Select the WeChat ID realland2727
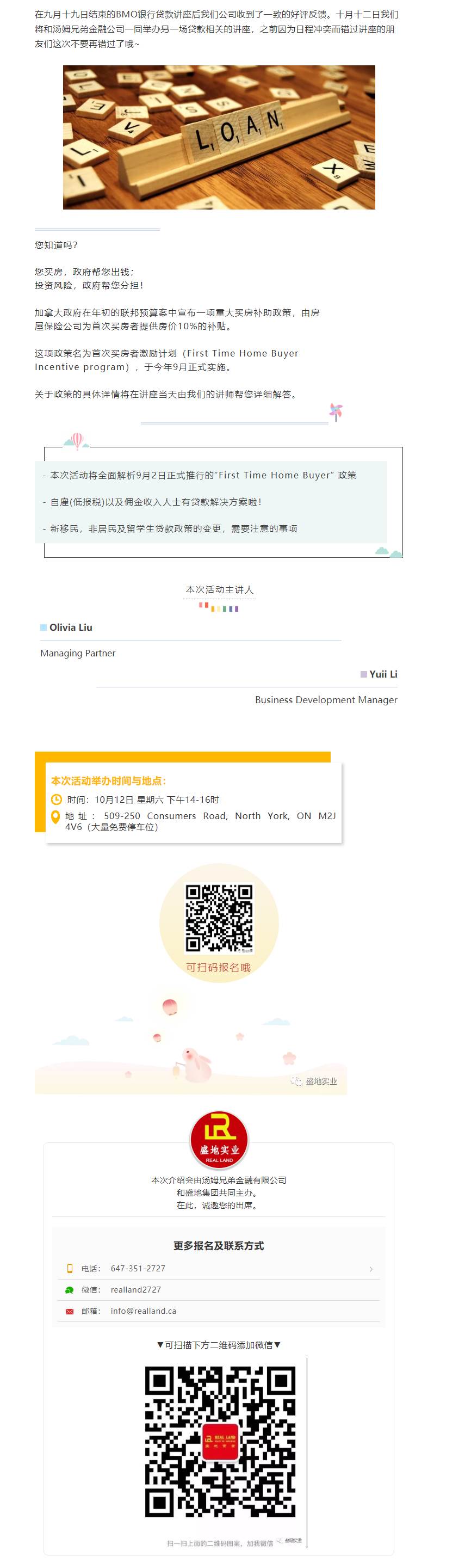This screenshot has width=465, height=1568. (x=136, y=1290)
